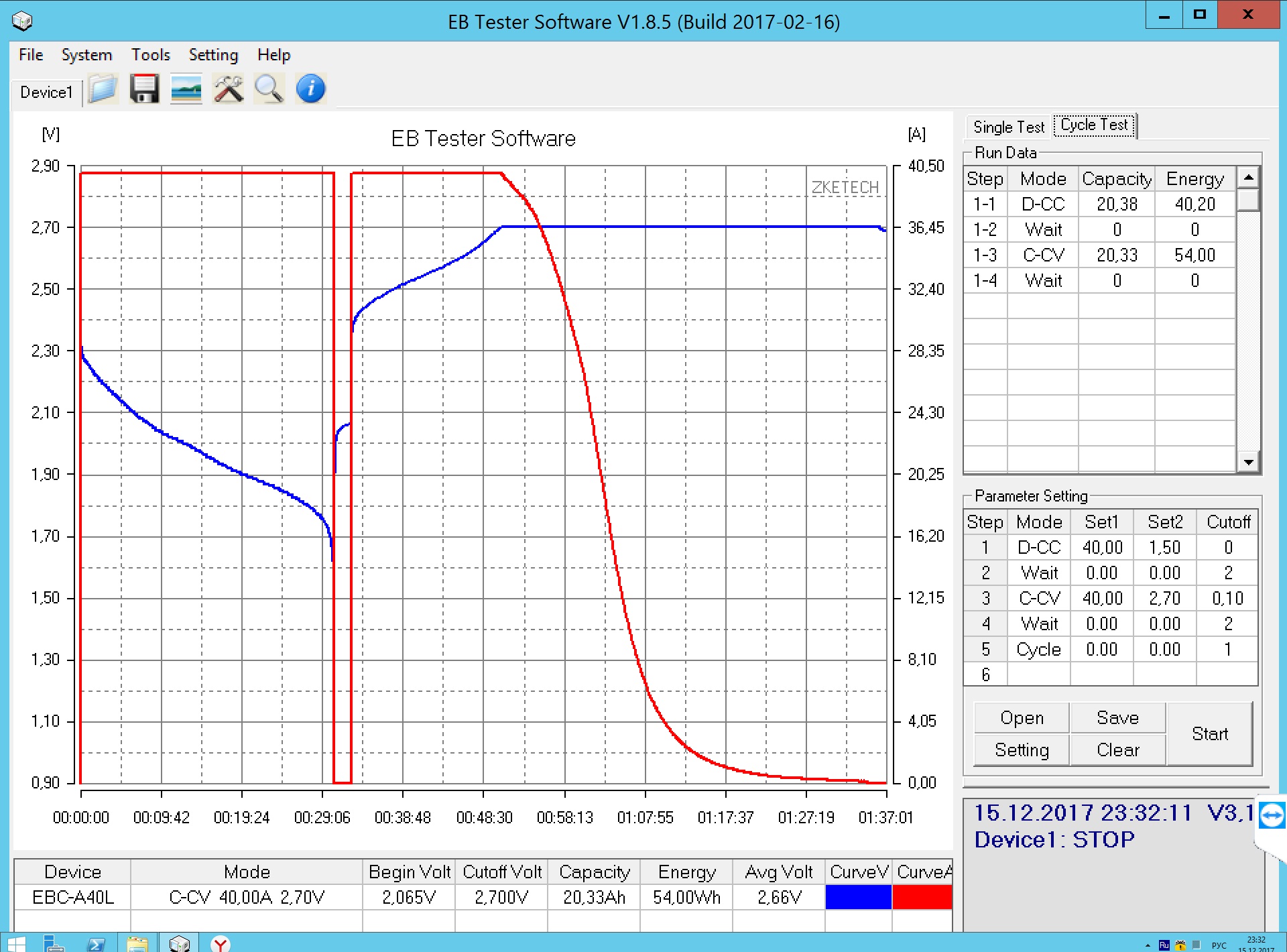Click Yandex browser taskbar icon
This screenshot has width=1287, height=952.
click(220, 943)
